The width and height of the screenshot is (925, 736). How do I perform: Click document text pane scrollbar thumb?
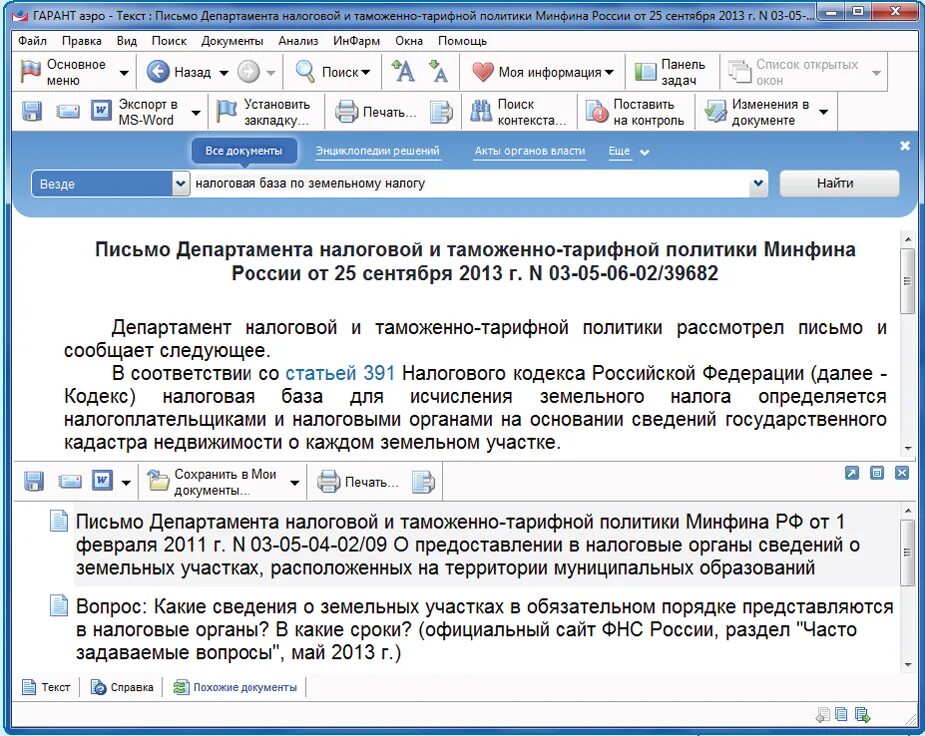(x=907, y=281)
